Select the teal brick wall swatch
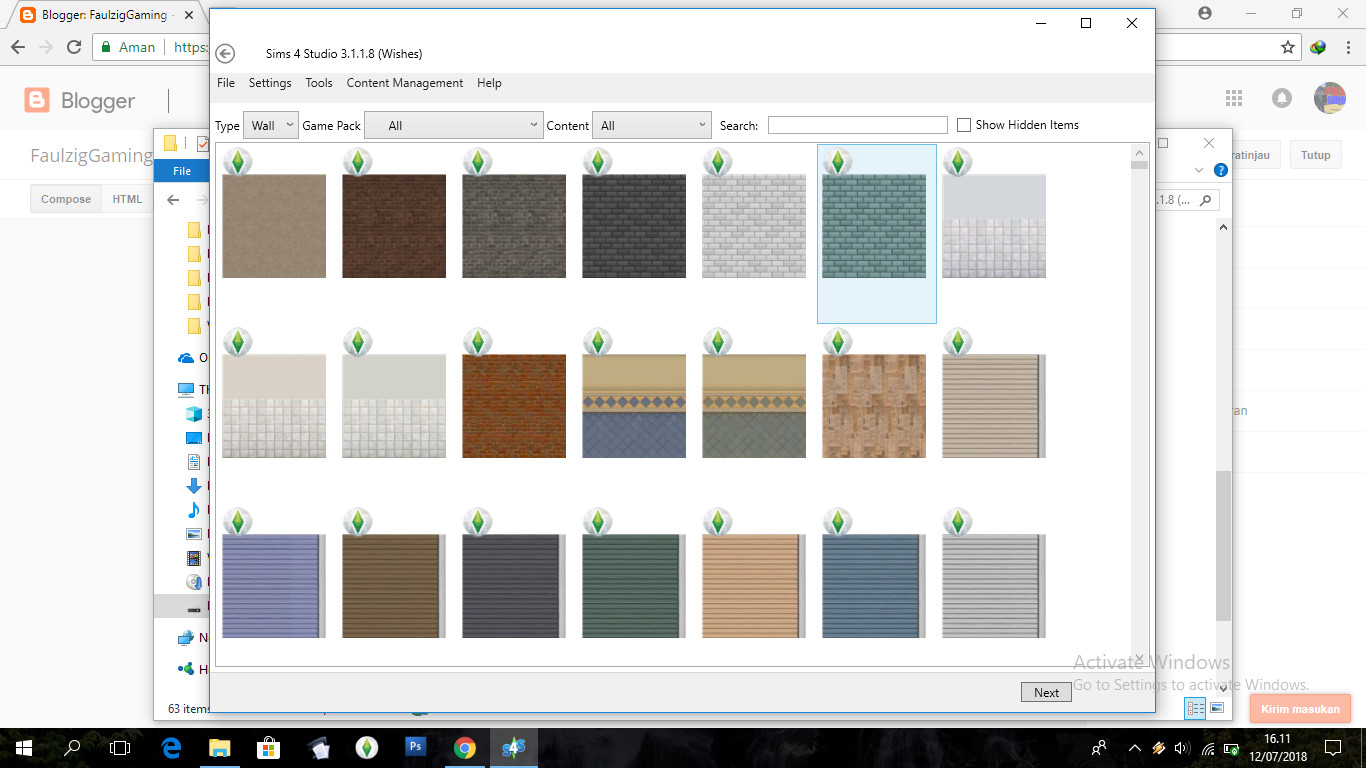 (876, 225)
